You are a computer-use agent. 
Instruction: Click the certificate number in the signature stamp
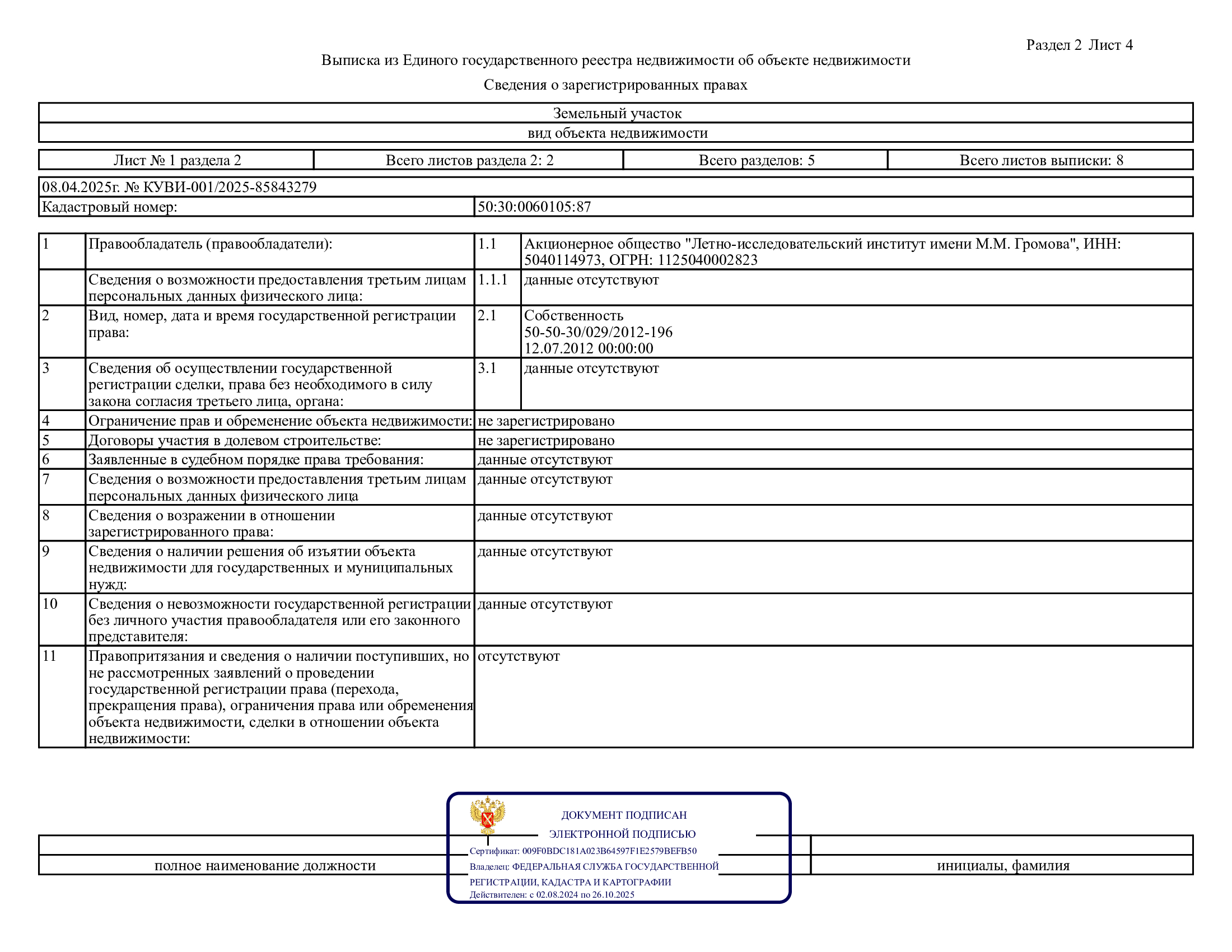[609, 851]
